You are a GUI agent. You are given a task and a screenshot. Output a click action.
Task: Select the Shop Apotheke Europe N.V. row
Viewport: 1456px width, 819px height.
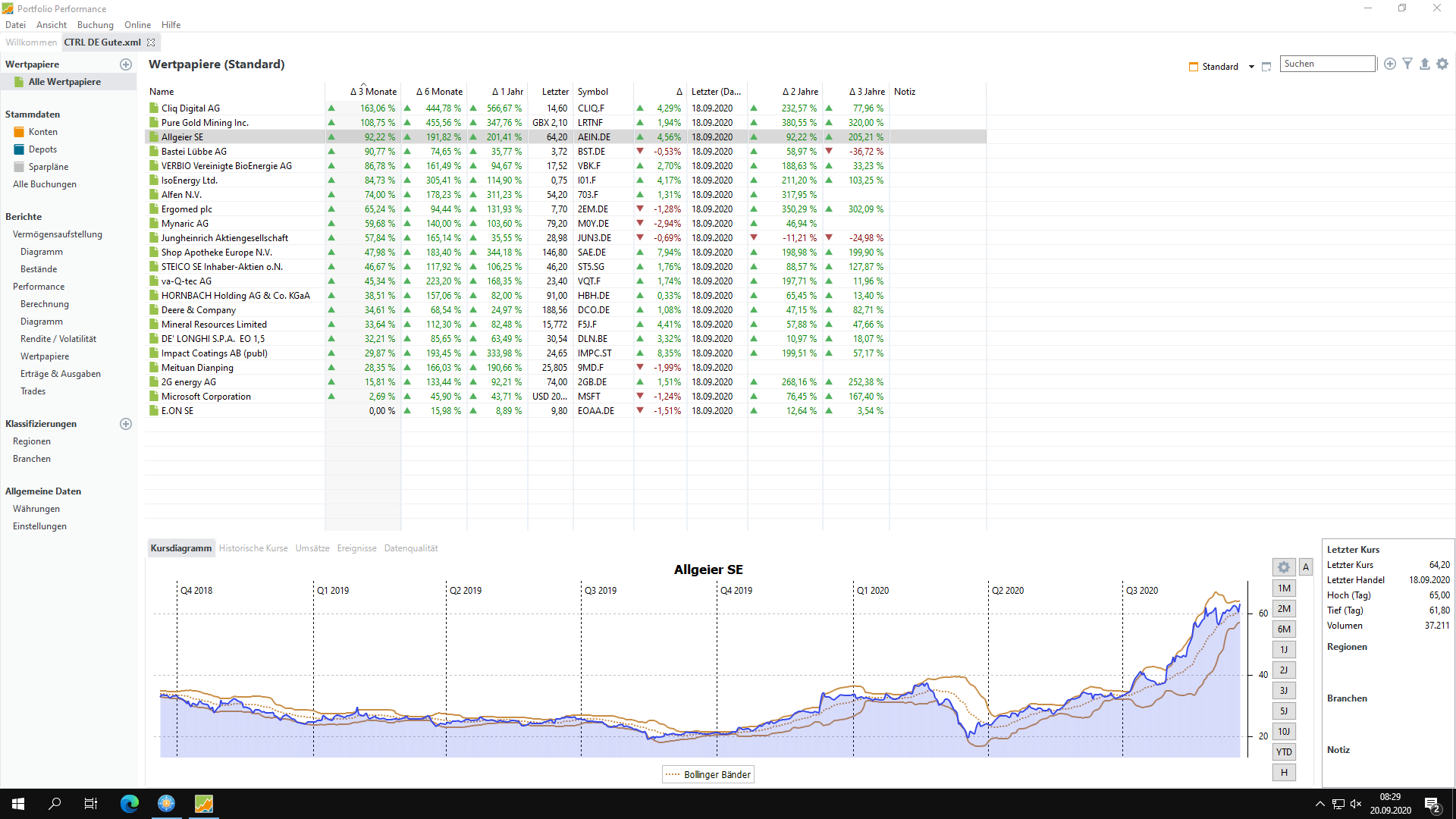tap(566, 253)
